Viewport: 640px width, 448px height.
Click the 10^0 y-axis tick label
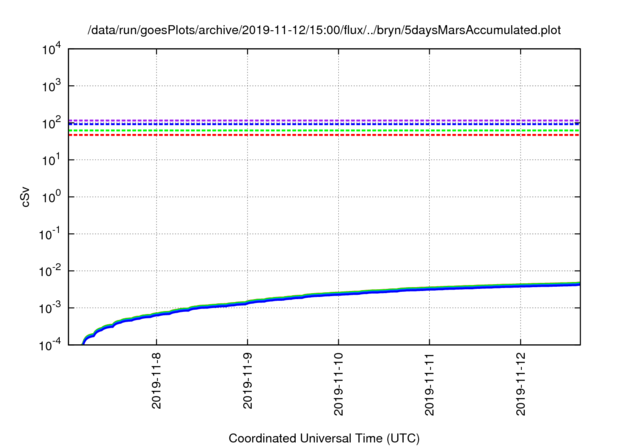(x=52, y=197)
